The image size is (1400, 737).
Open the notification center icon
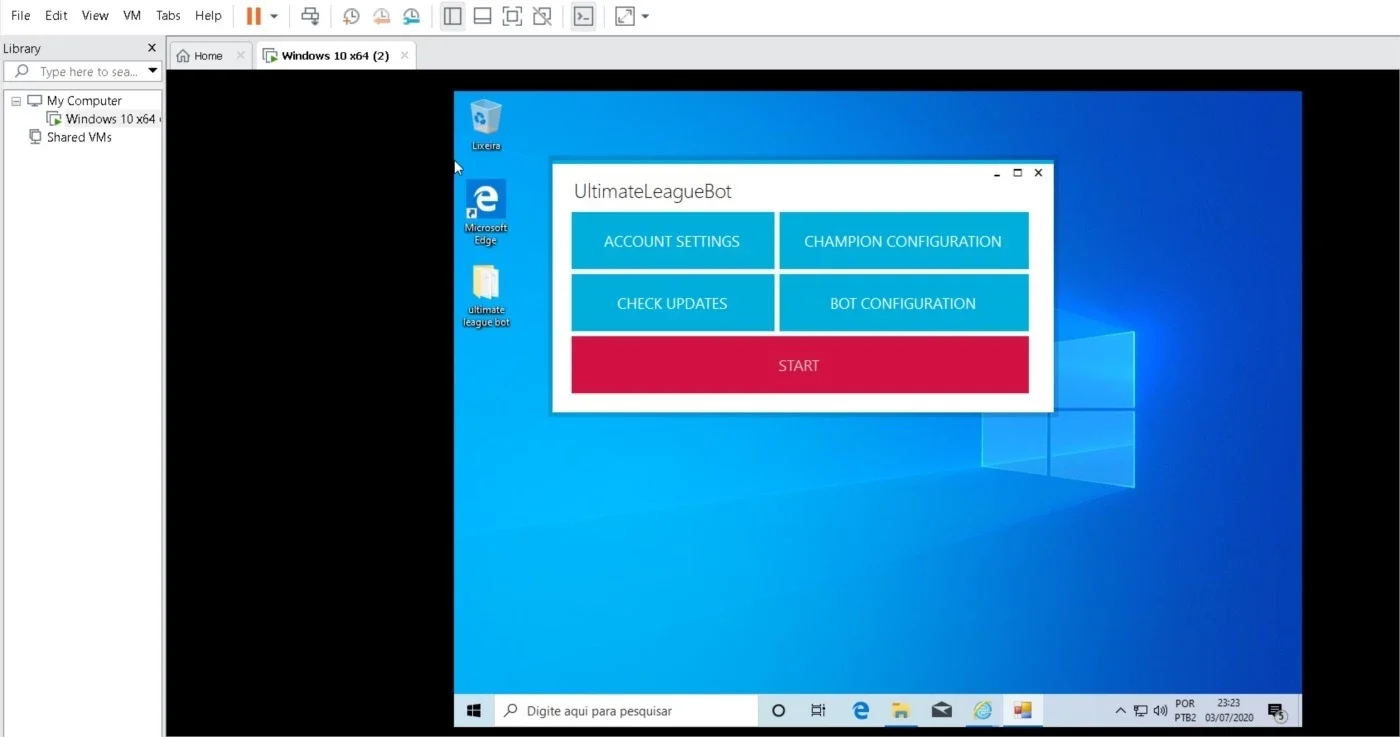pos(1276,712)
